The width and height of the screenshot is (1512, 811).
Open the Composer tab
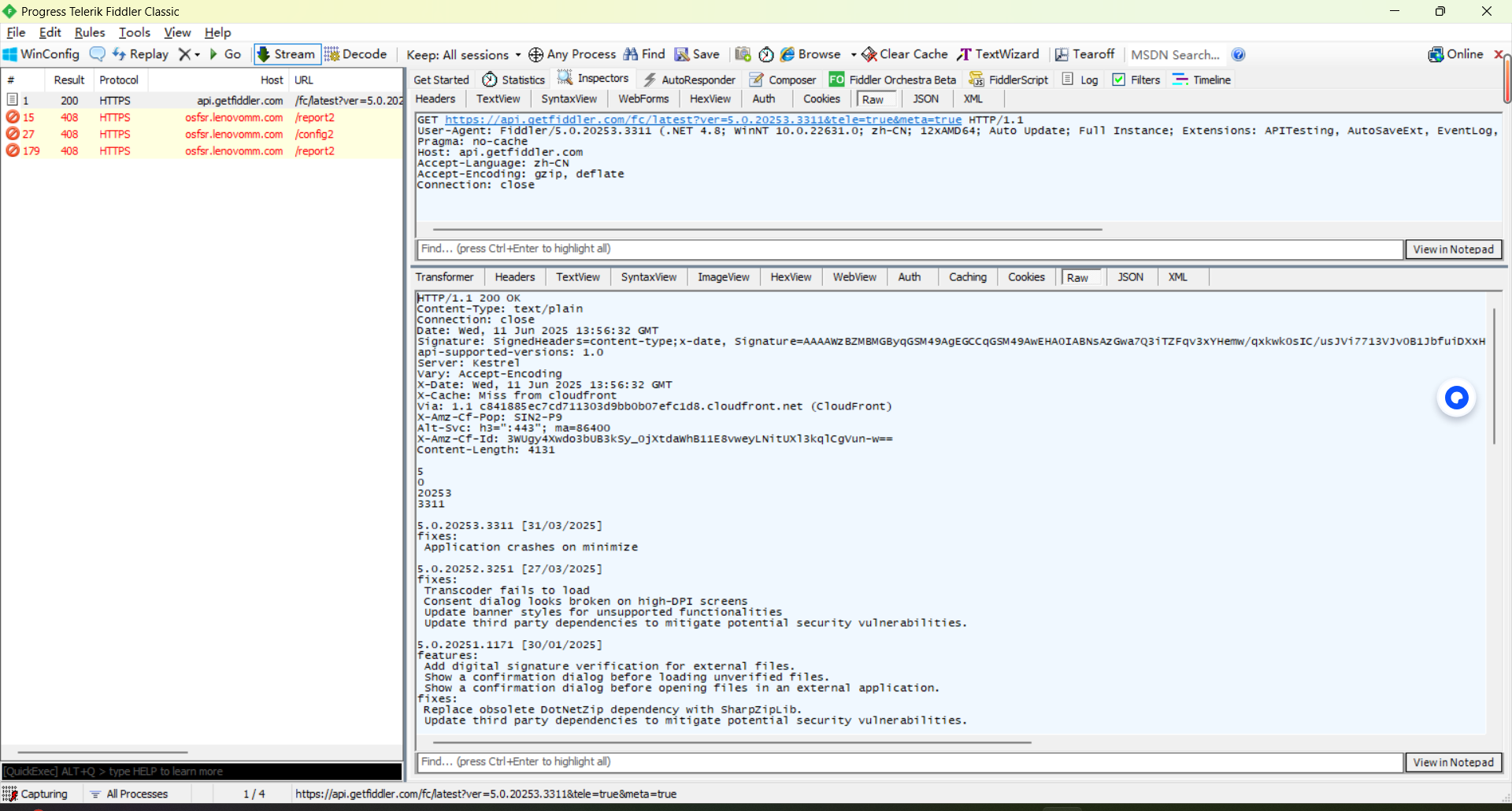click(x=783, y=80)
